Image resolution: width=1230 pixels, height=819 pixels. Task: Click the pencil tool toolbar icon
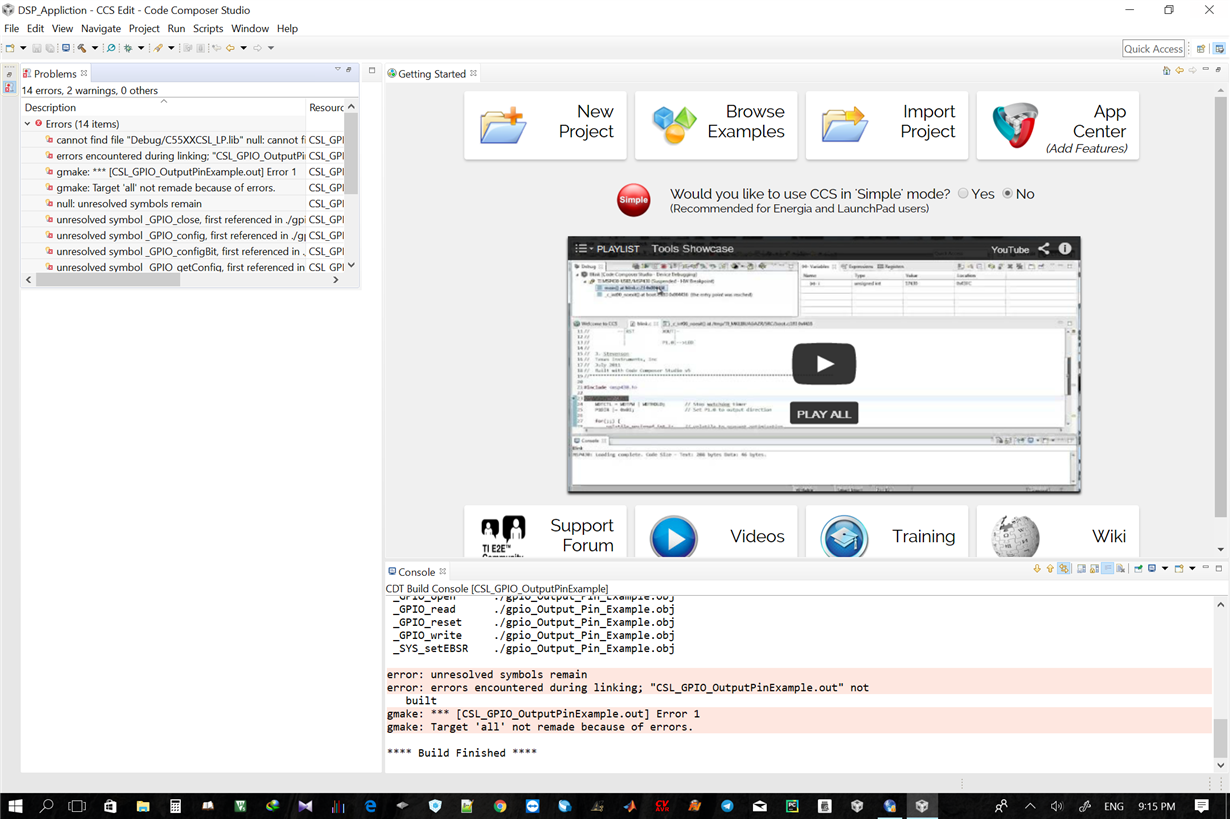click(158, 48)
